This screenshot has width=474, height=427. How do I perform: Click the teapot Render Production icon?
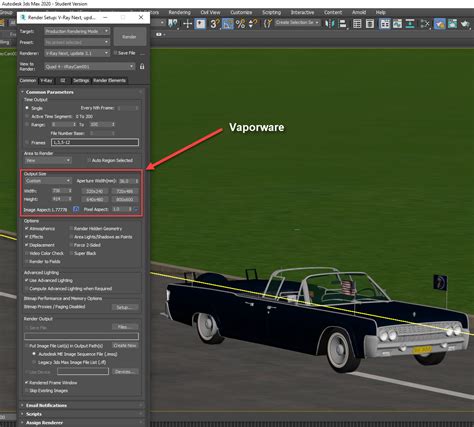point(465,24)
